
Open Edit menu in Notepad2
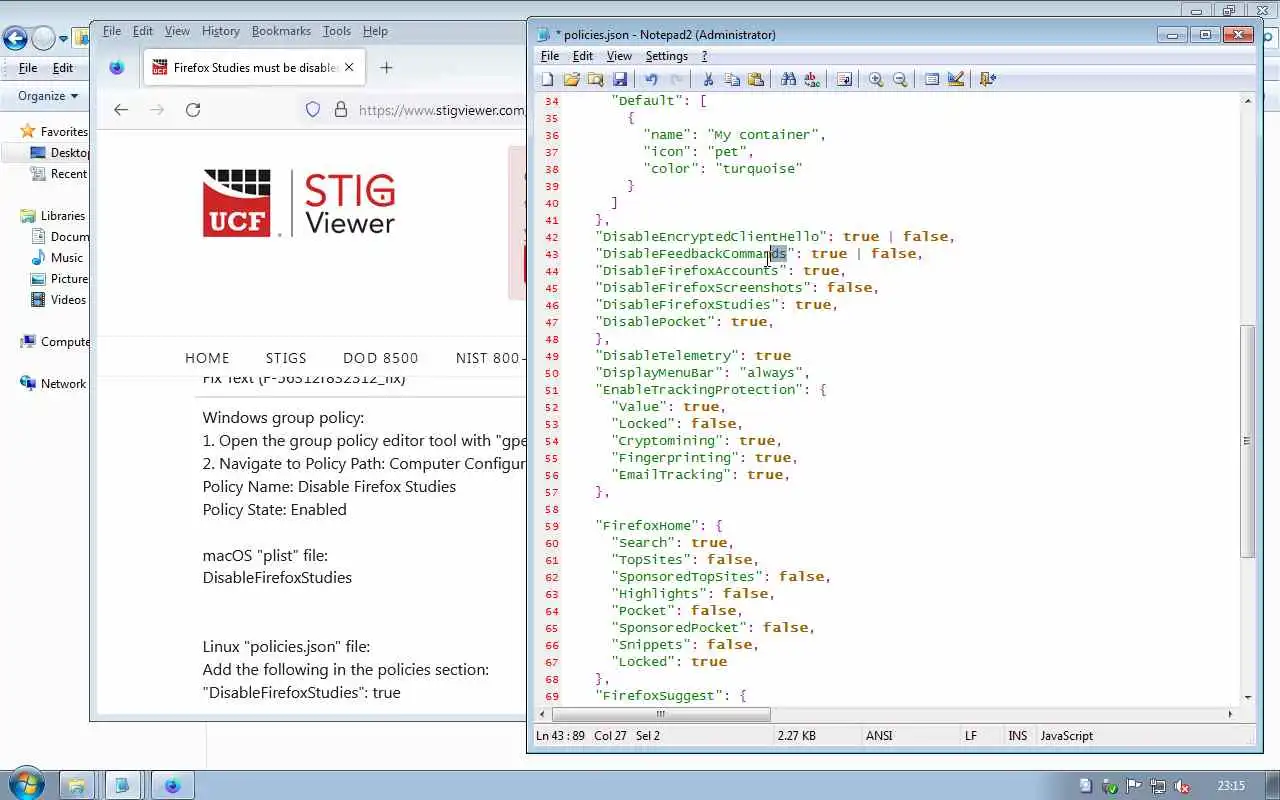tap(583, 56)
